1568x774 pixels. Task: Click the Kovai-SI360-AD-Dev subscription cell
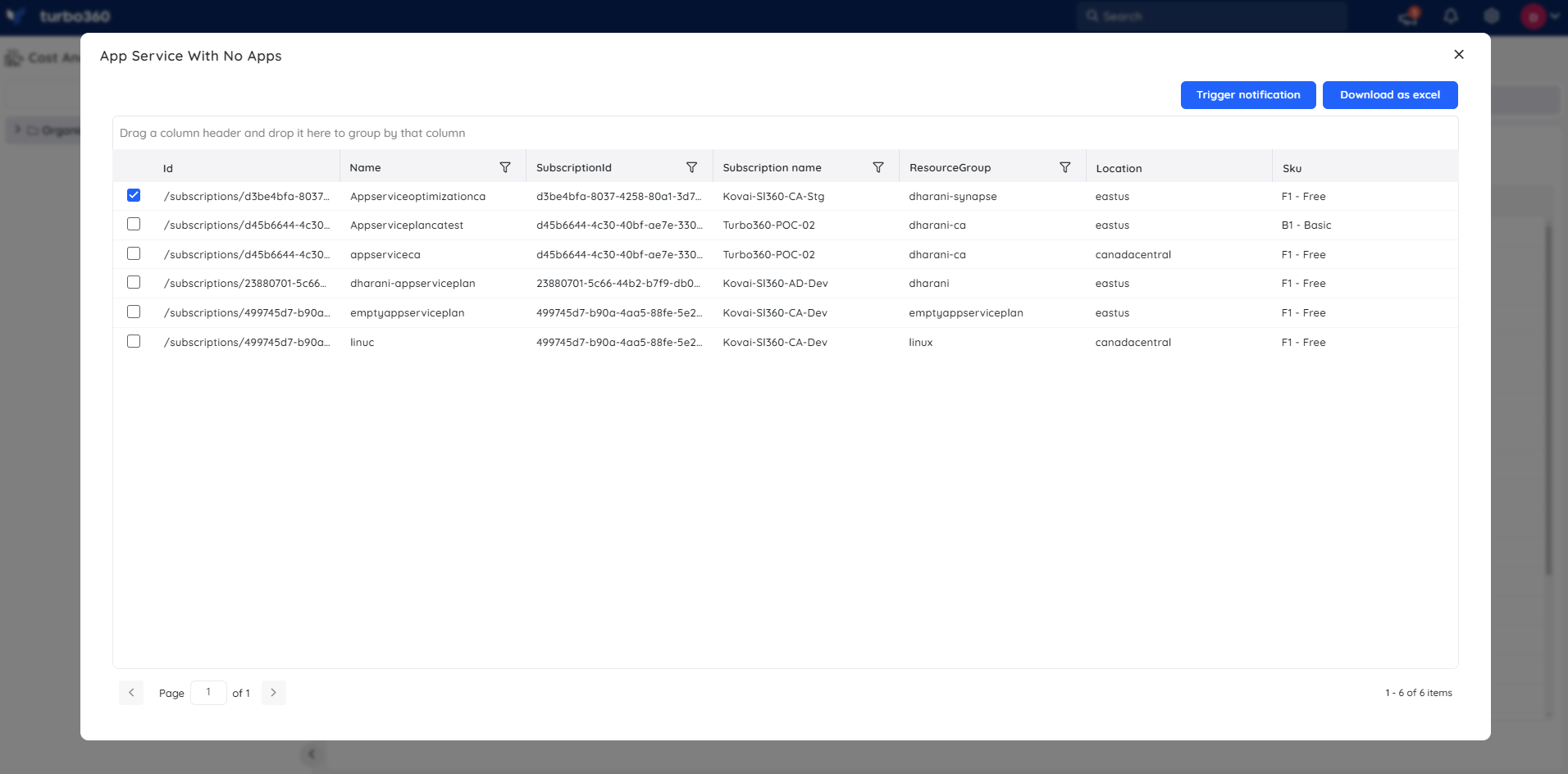pos(775,283)
